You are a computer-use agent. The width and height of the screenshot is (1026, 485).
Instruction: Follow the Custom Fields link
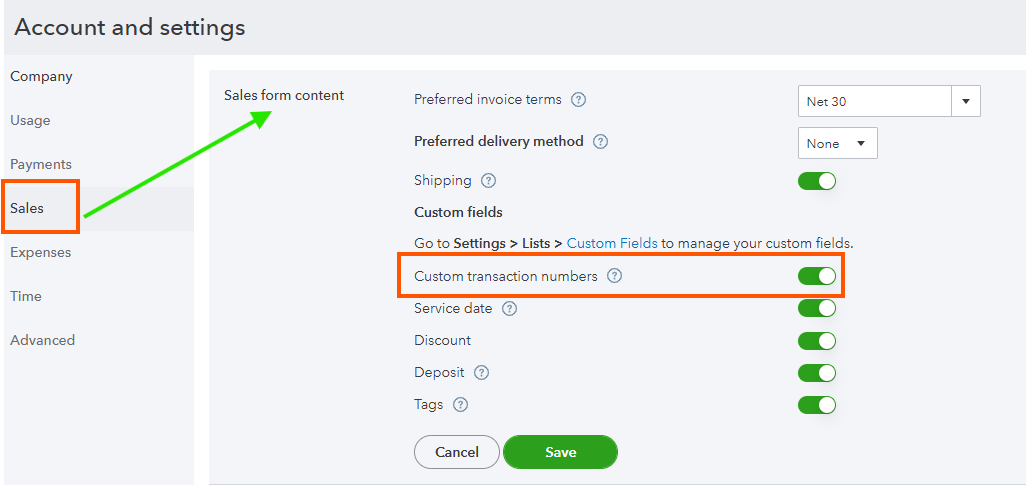(x=612, y=243)
